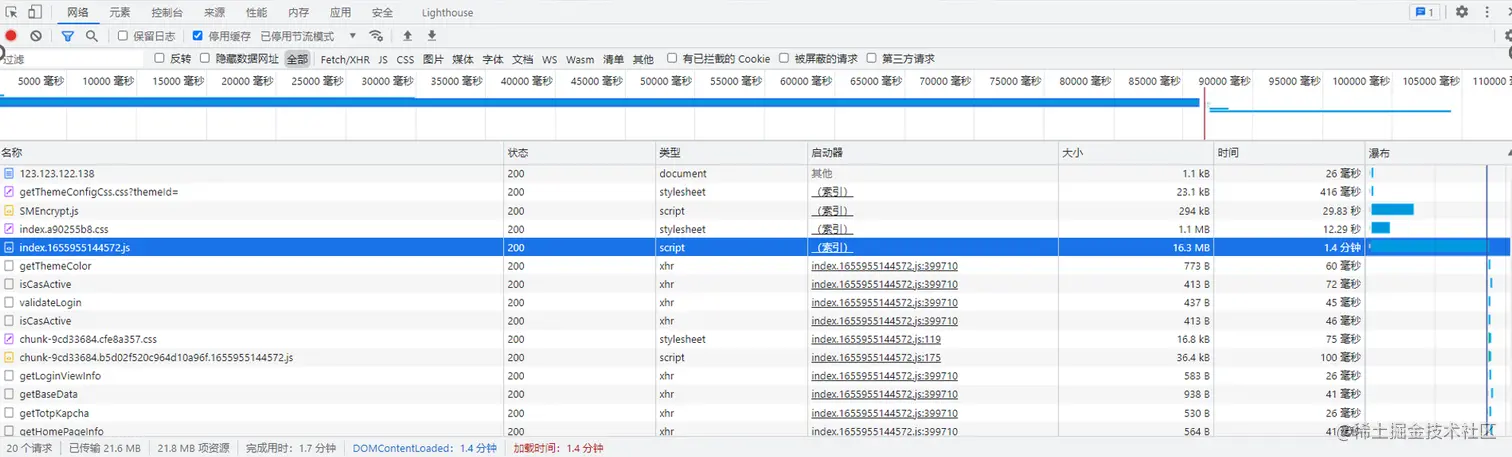
Task: Toggle the blue filter funnel icon
Action: [68, 36]
